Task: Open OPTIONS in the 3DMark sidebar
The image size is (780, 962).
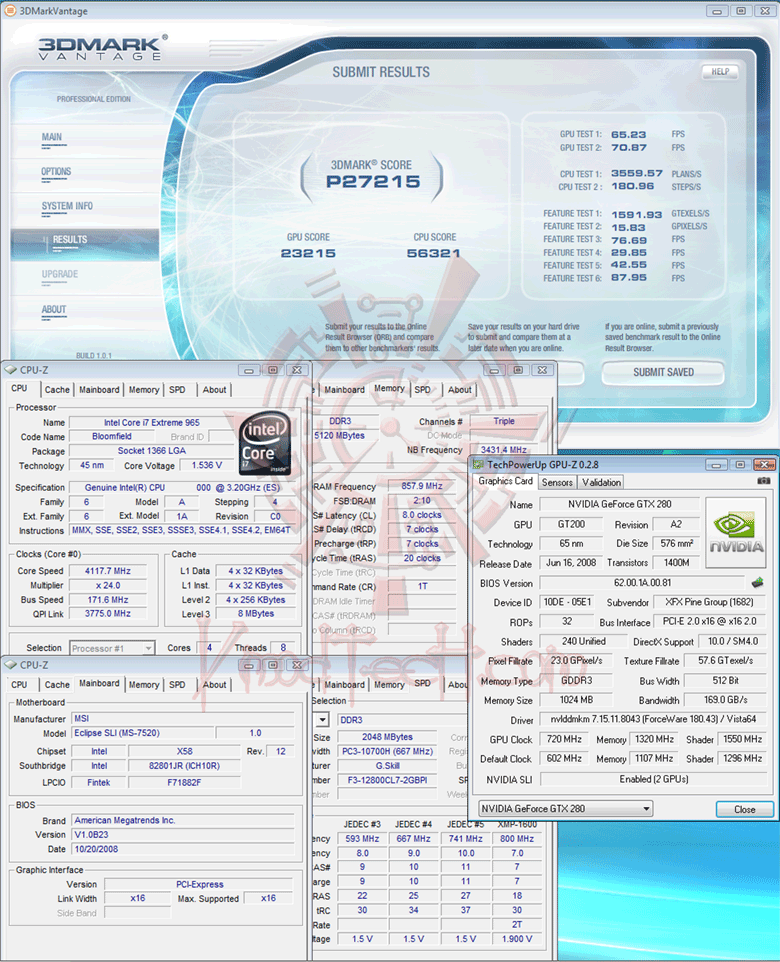Action: (x=56, y=171)
